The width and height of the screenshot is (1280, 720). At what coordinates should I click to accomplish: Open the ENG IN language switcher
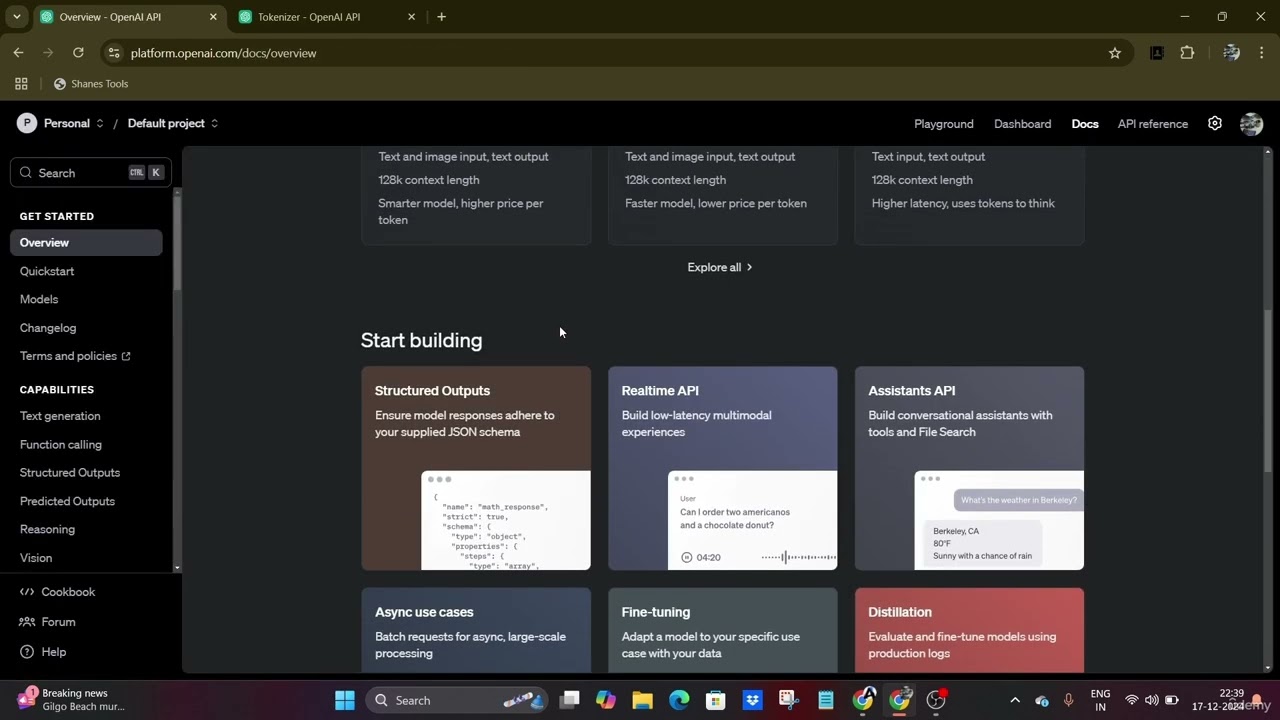coord(1100,700)
